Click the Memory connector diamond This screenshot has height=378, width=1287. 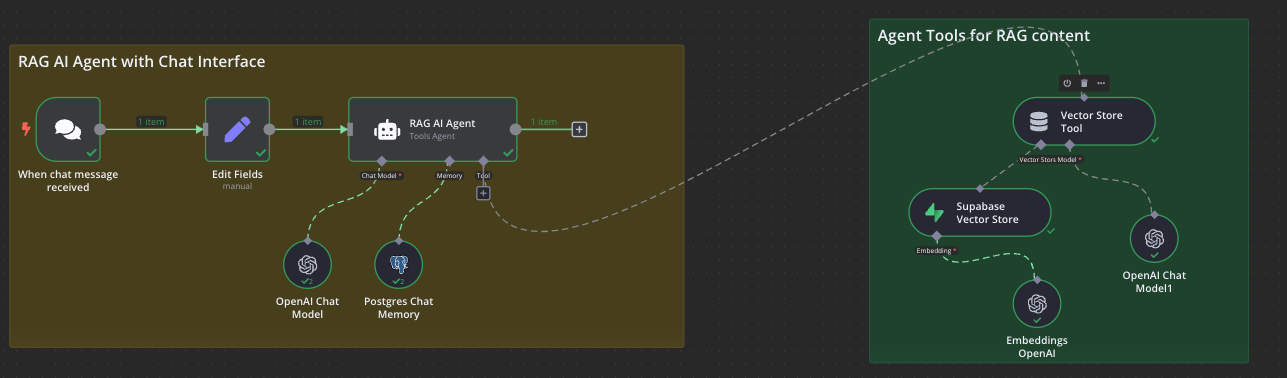click(449, 161)
